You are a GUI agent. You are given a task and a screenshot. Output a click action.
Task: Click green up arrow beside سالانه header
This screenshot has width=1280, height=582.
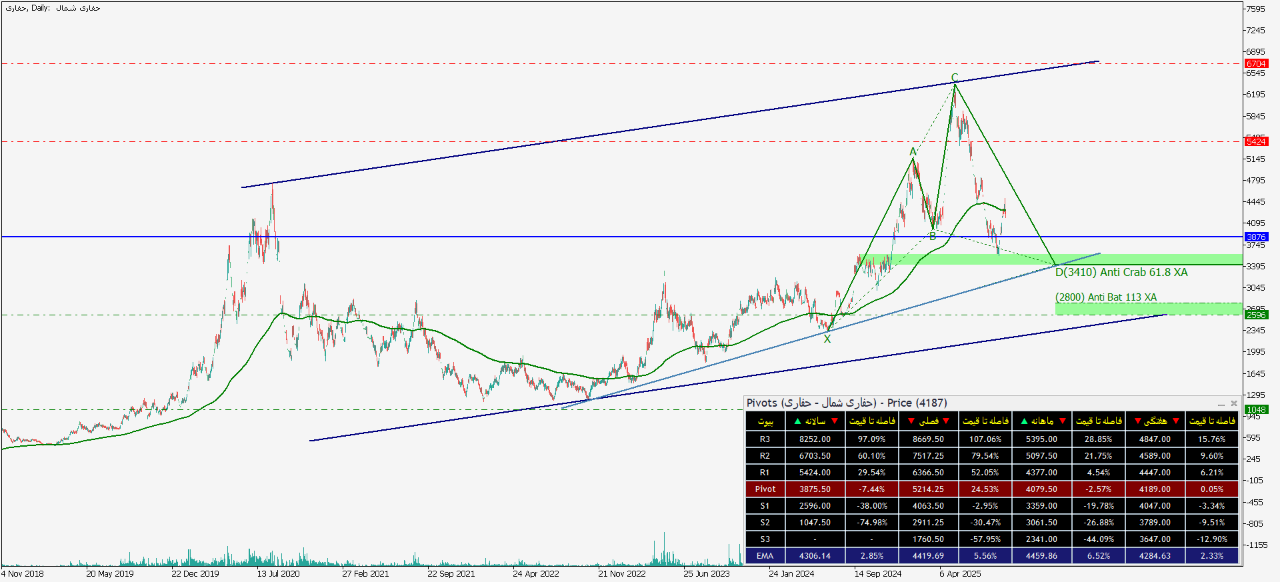[796, 423]
